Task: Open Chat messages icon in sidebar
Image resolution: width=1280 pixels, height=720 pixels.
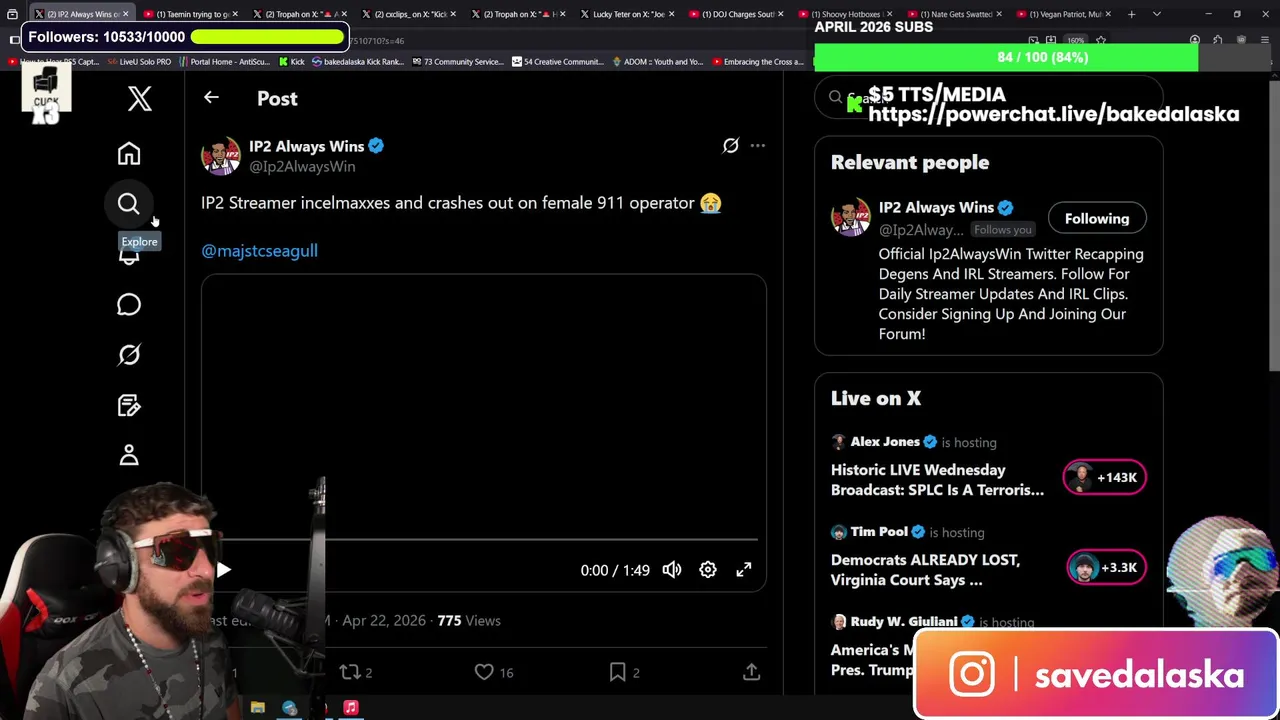Action: point(129,304)
